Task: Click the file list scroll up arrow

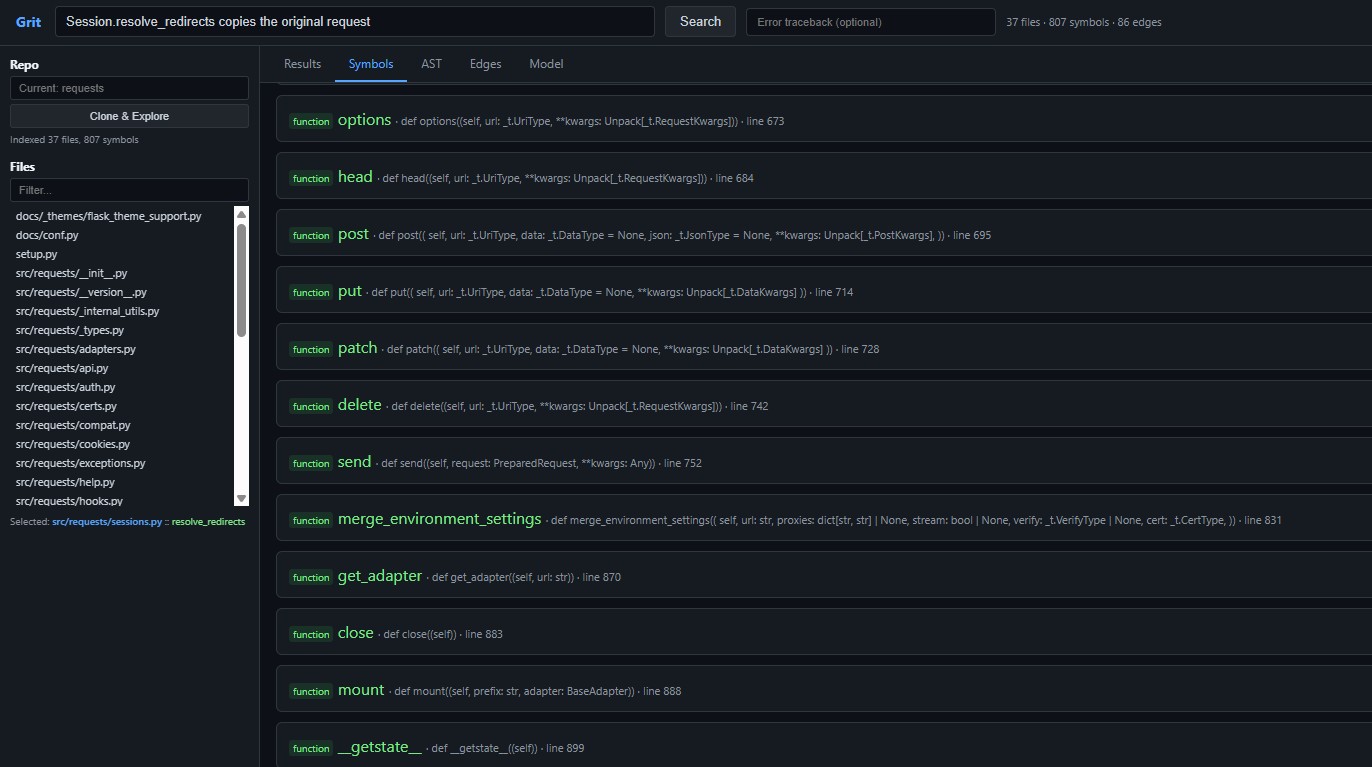Action: click(241, 215)
